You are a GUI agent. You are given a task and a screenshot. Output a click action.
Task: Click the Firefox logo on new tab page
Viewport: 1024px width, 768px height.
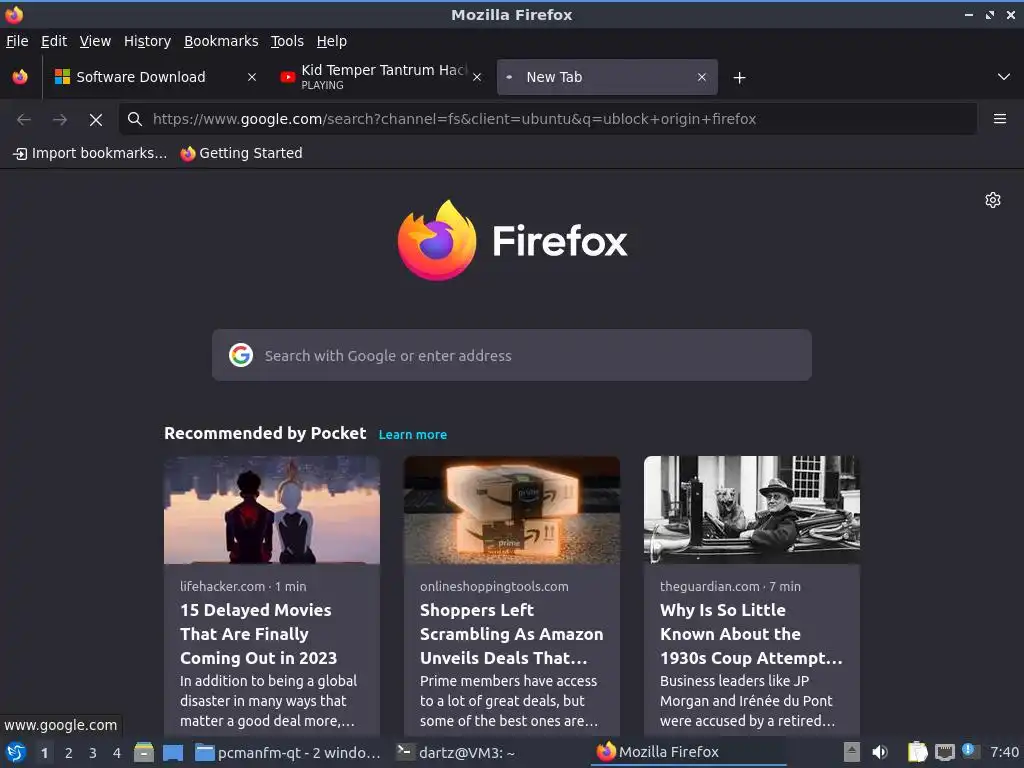[x=512, y=240]
